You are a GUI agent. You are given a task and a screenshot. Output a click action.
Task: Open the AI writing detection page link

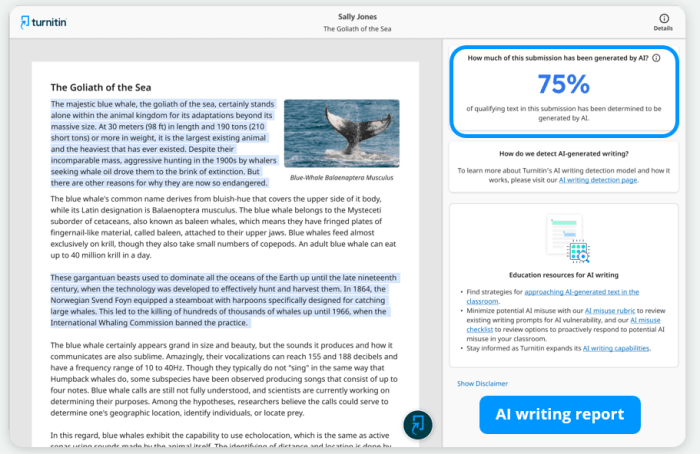[598, 180]
